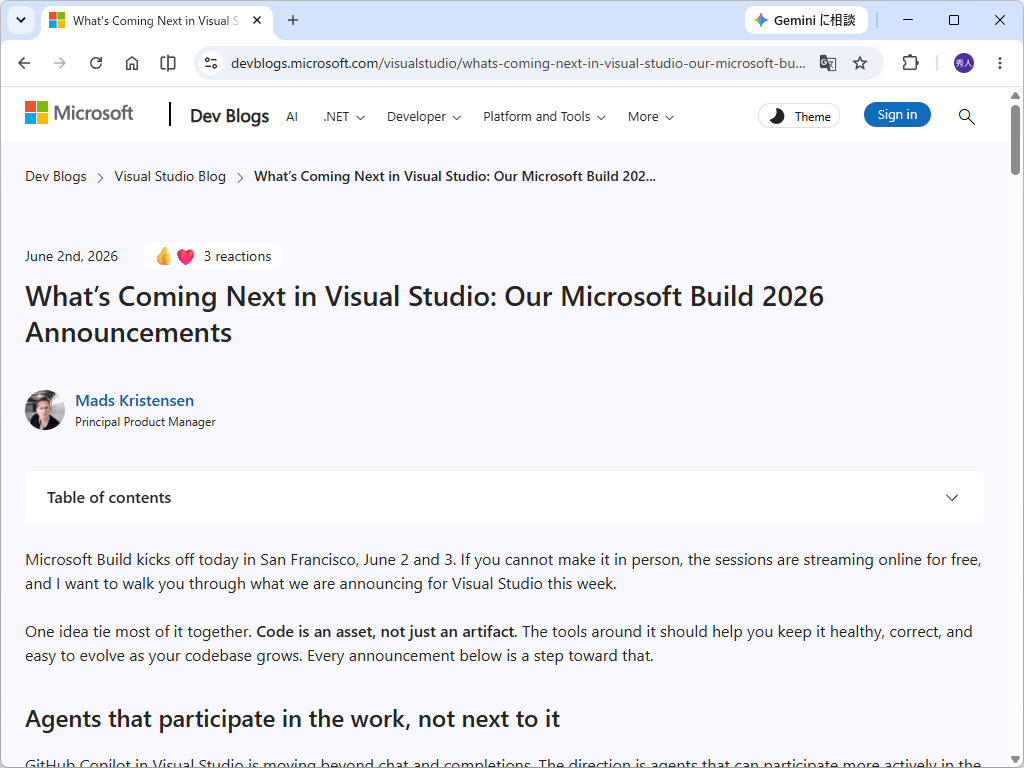Expand the .NET menu
The width and height of the screenshot is (1024, 768).
344,117
